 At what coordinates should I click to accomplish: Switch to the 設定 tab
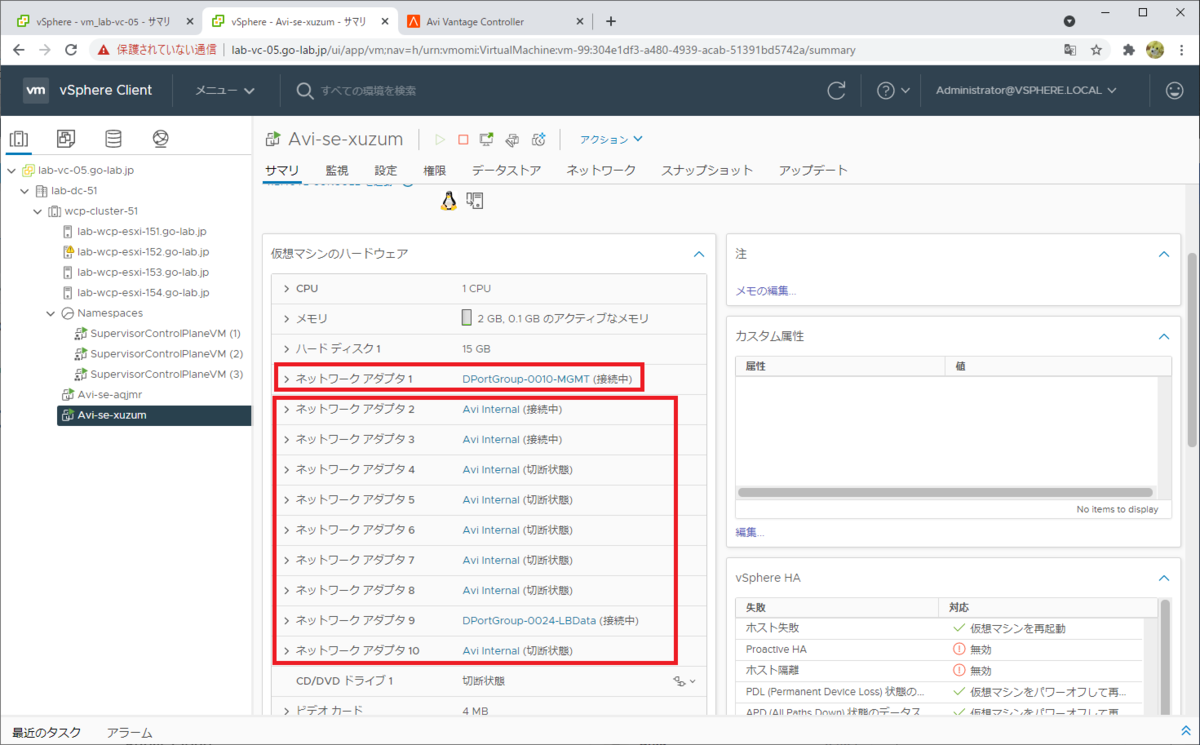[386, 170]
